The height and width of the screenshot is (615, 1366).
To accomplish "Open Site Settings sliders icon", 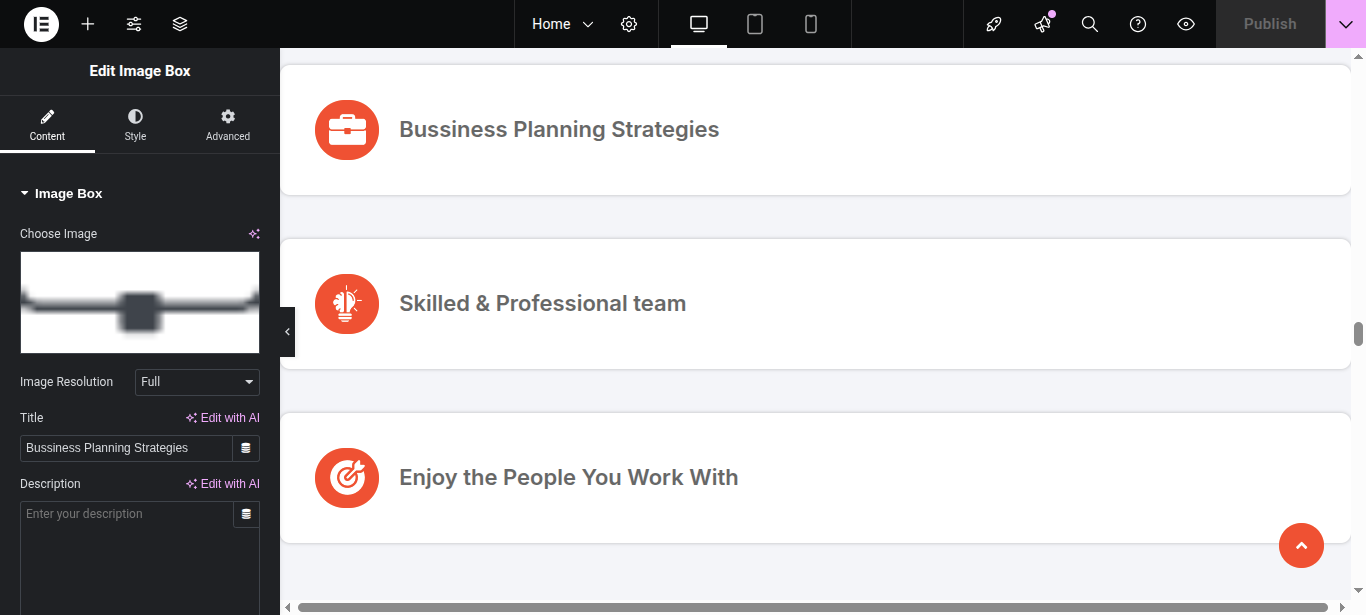I will click(x=134, y=24).
